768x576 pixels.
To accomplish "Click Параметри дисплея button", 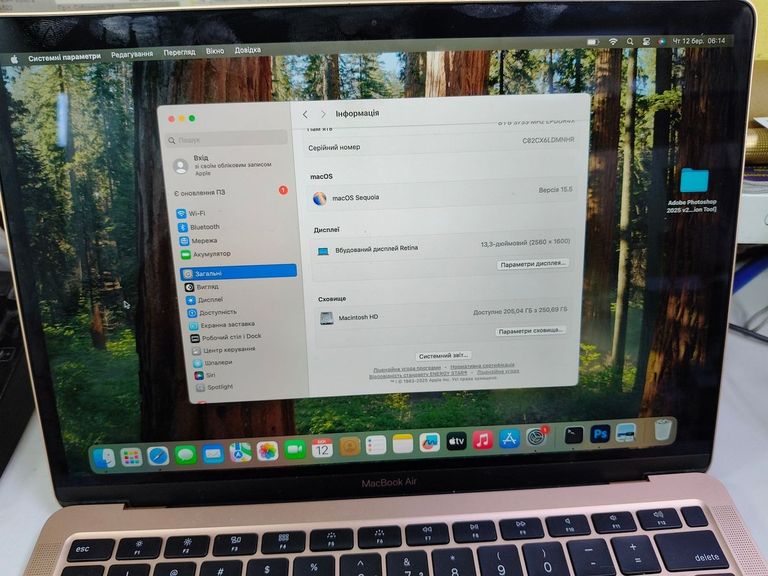I will coord(533,264).
